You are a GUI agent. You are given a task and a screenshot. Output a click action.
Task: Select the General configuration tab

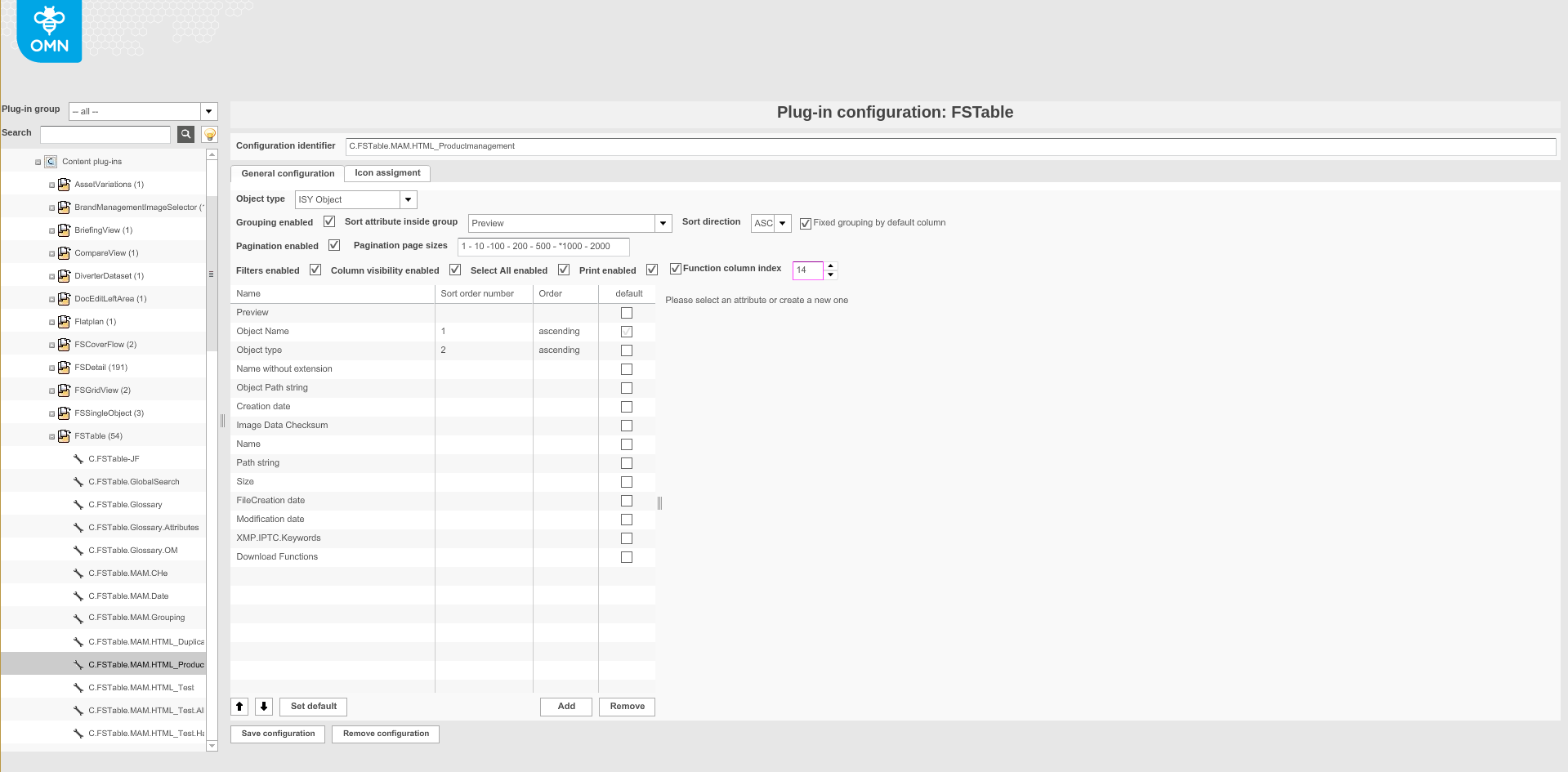[x=286, y=173]
